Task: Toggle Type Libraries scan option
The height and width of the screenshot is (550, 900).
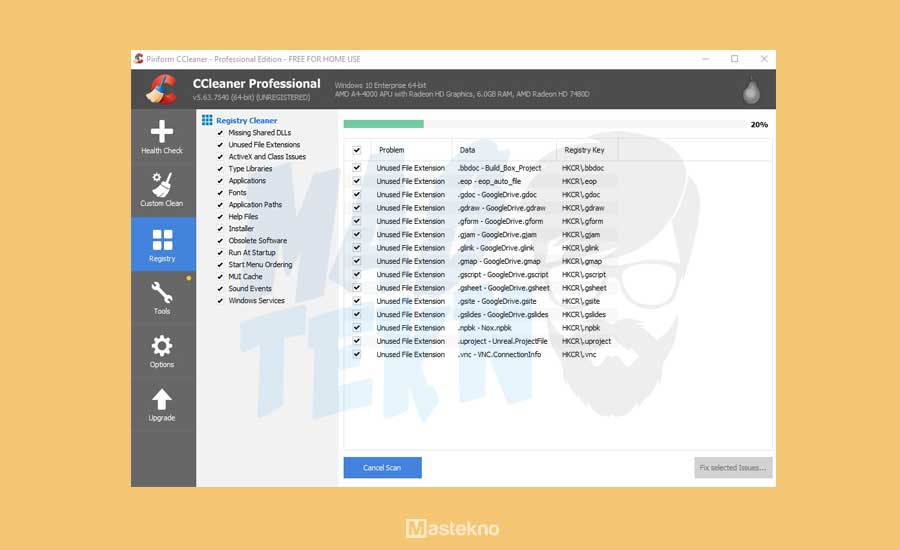Action: click(220, 169)
